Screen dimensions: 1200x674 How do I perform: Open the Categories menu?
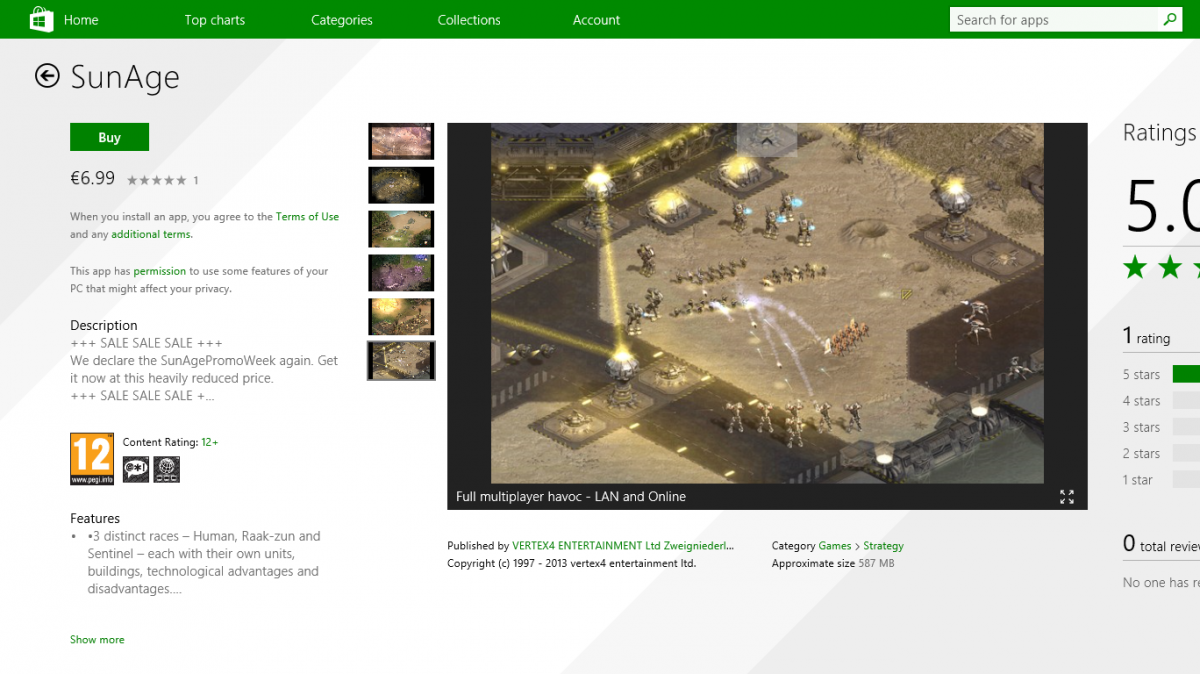pyautogui.click(x=341, y=20)
